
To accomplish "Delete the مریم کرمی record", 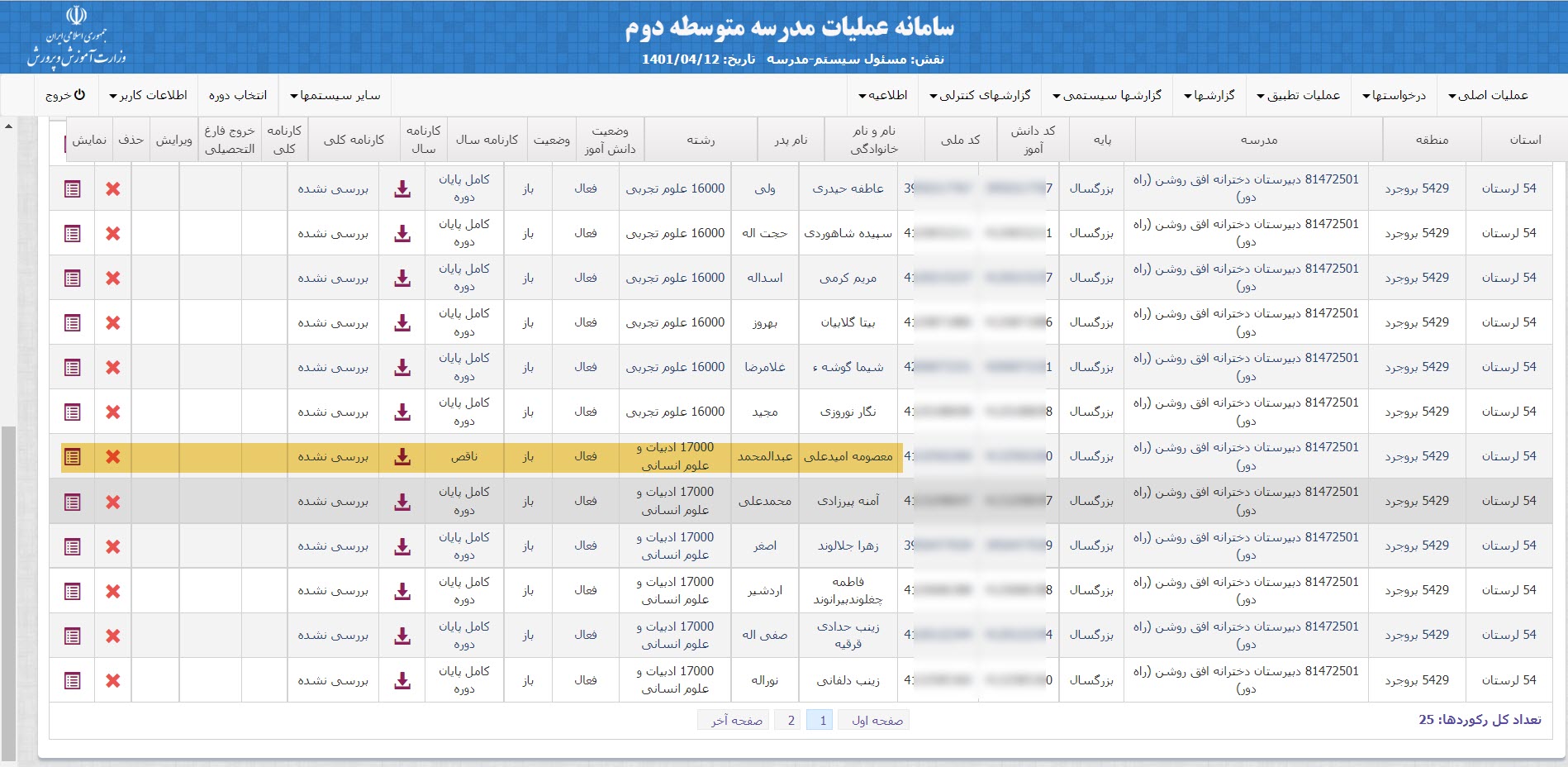I will tap(113, 278).
